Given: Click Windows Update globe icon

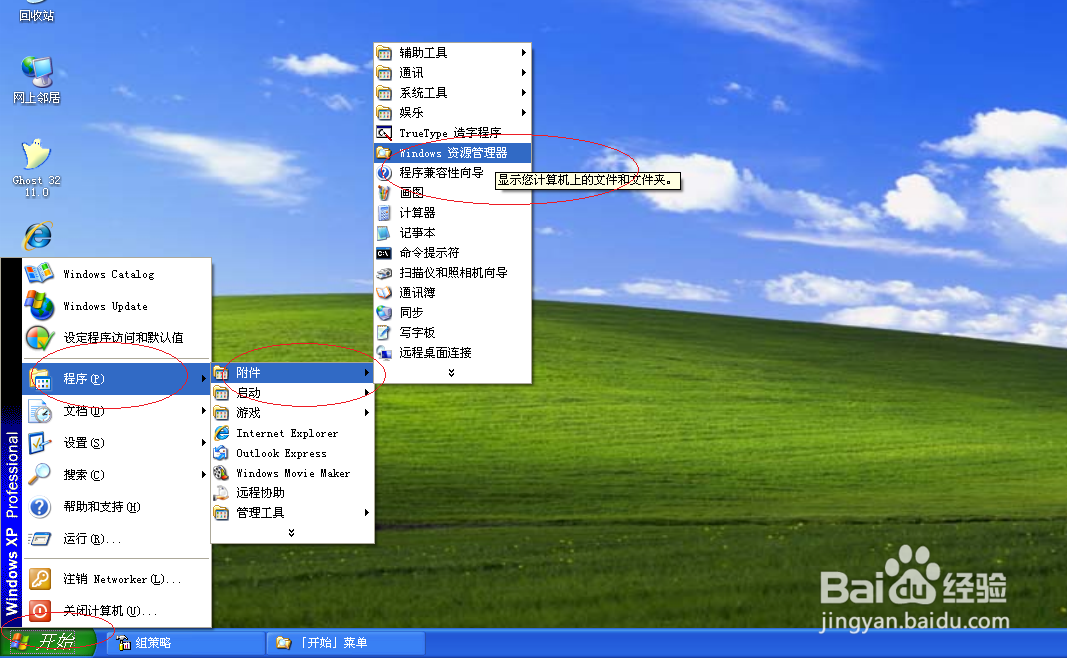Looking at the screenshot, I should (x=39, y=306).
